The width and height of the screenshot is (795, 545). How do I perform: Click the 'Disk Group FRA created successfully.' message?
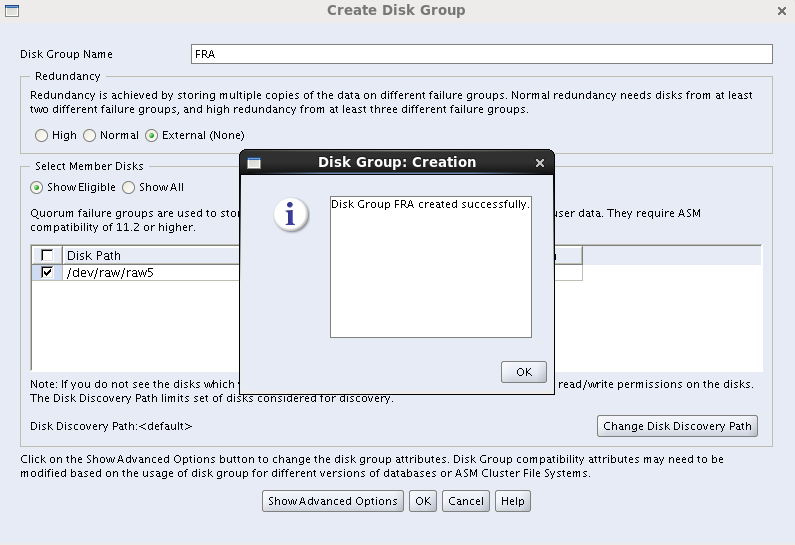430,204
